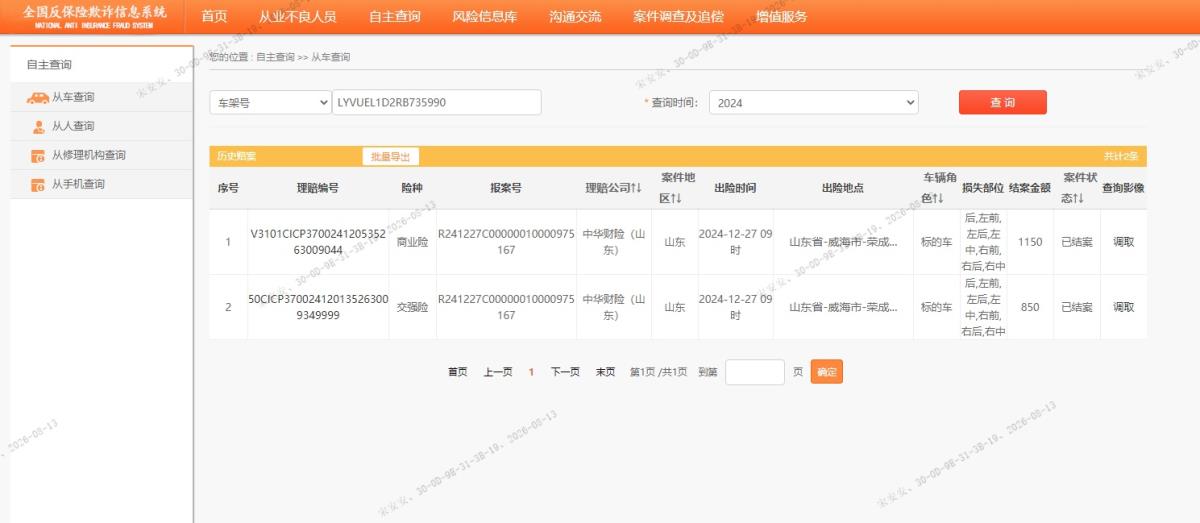Open the 沟通交流 menu
Image resolution: width=1200 pixels, height=523 pixels.
point(575,17)
